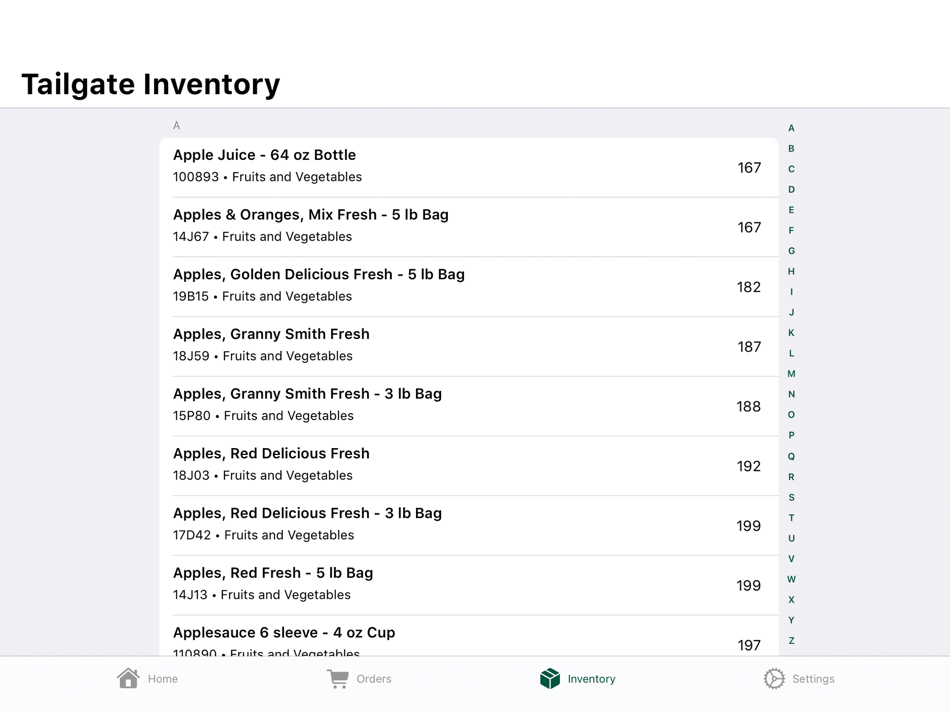Select letter A in the side index
This screenshot has width=950, height=712.
tap(791, 127)
